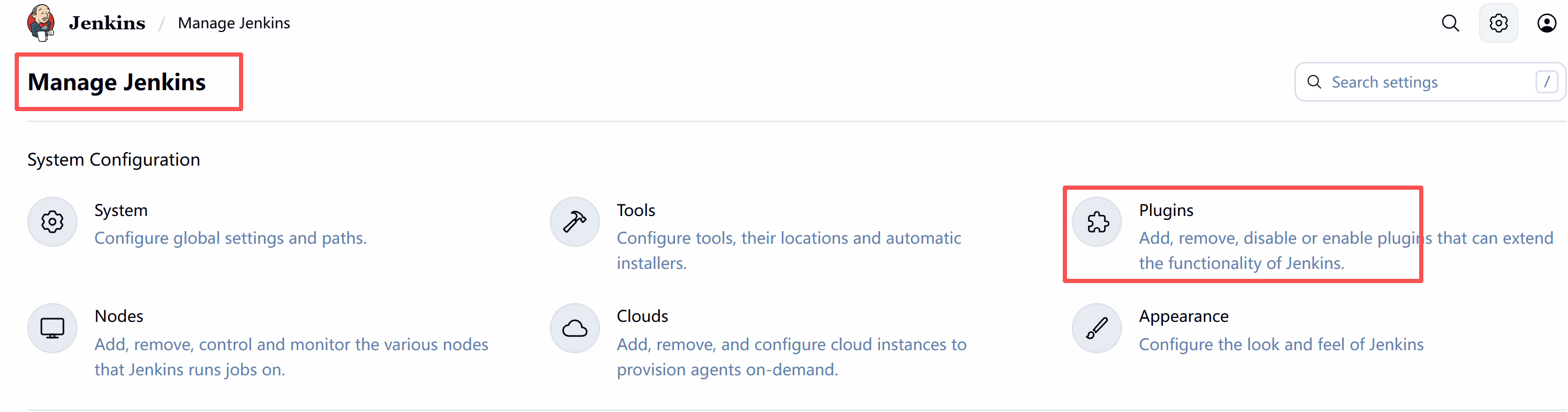Click the Clouds cloud icon
The width and height of the screenshot is (1568, 412).
coord(574,328)
